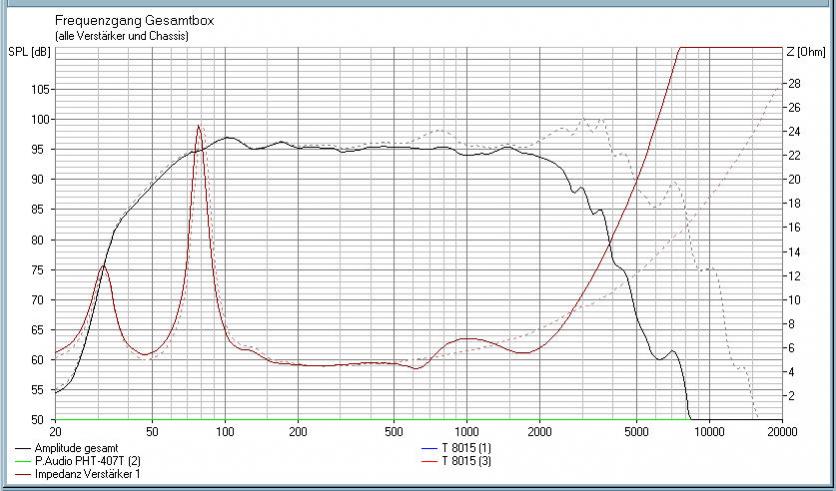
Task: Click the impedance axis value 22
Action: point(795,156)
